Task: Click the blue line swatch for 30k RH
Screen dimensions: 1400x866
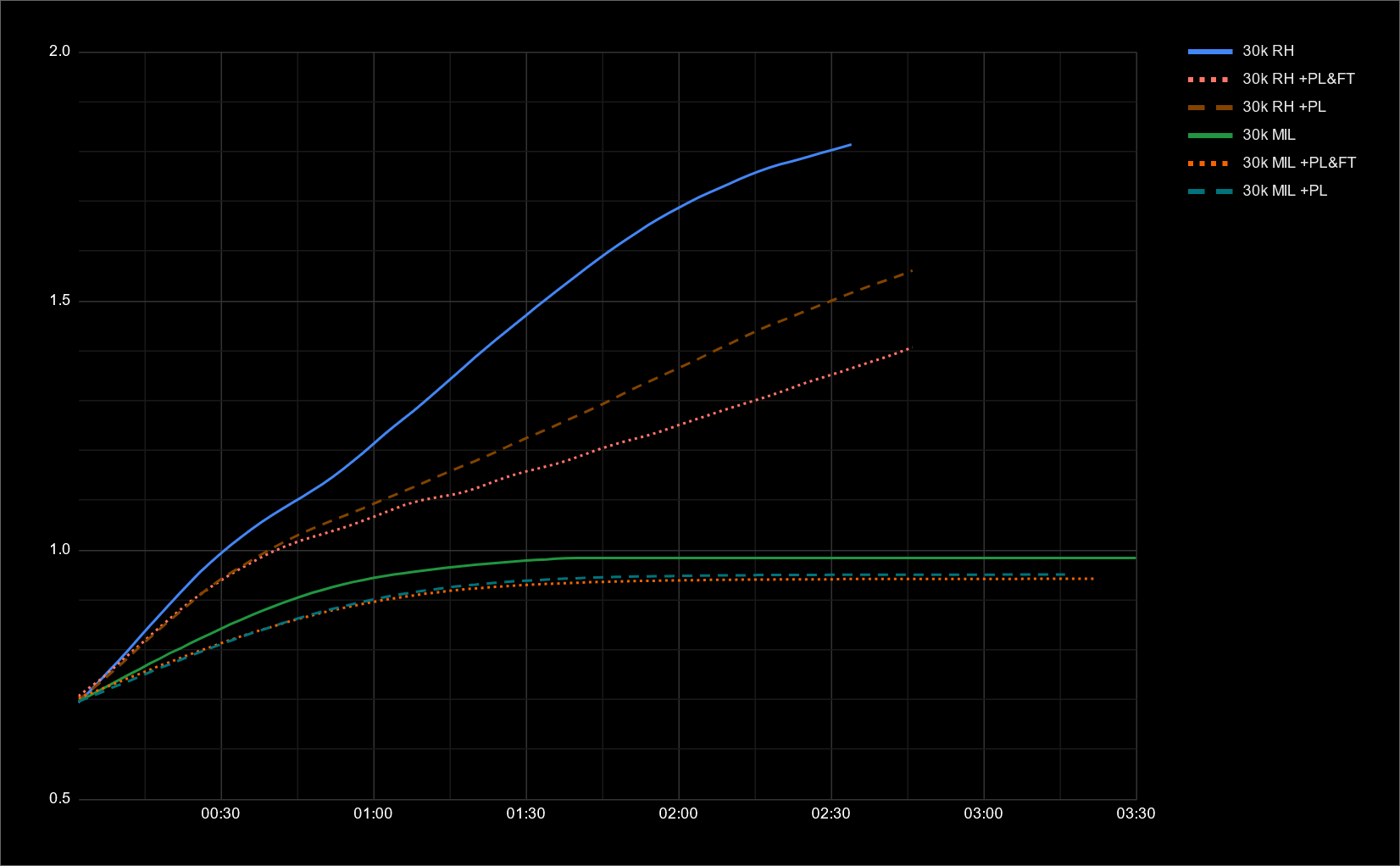Action: tap(1209, 52)
